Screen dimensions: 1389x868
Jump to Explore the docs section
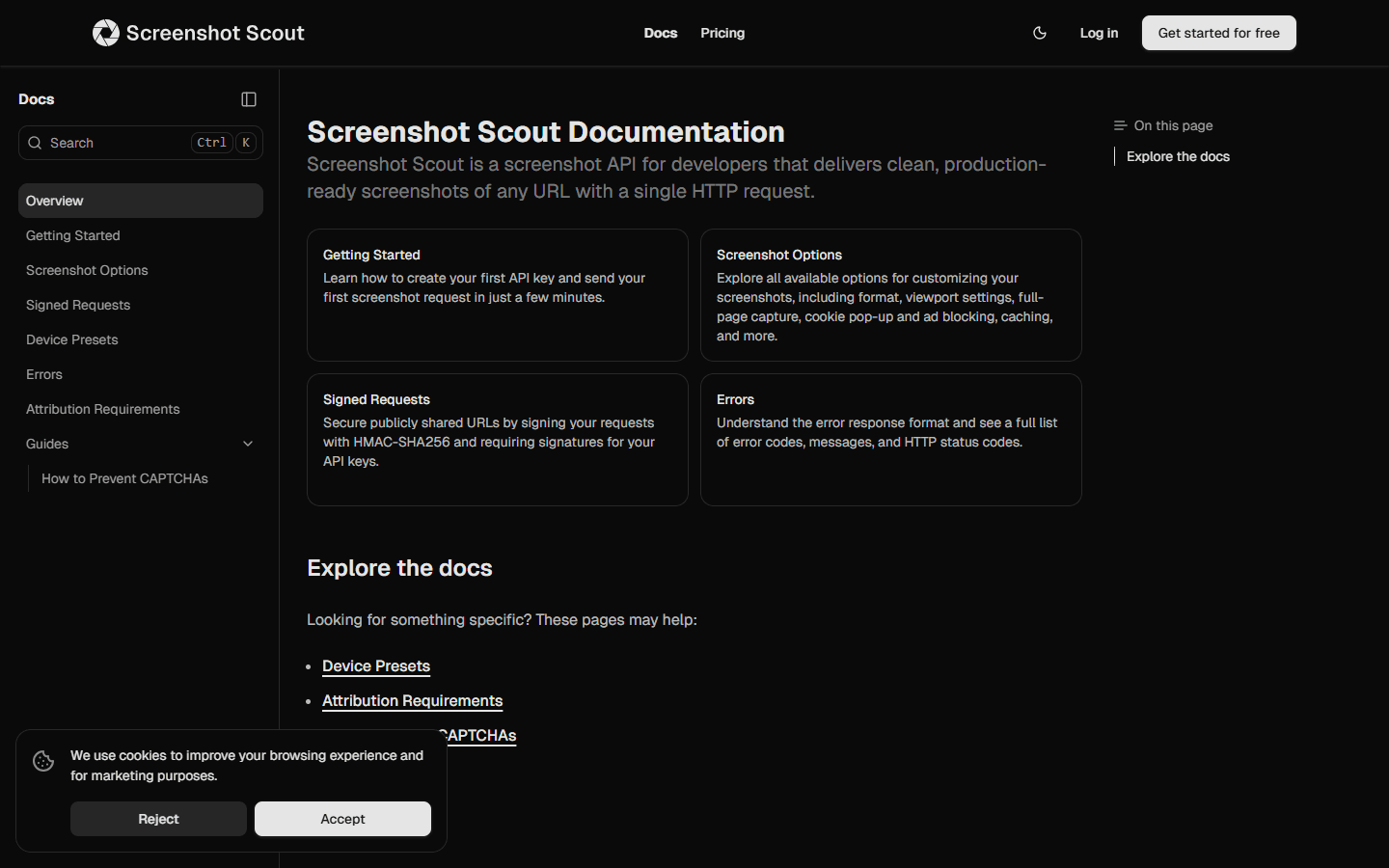[1178, 156]
